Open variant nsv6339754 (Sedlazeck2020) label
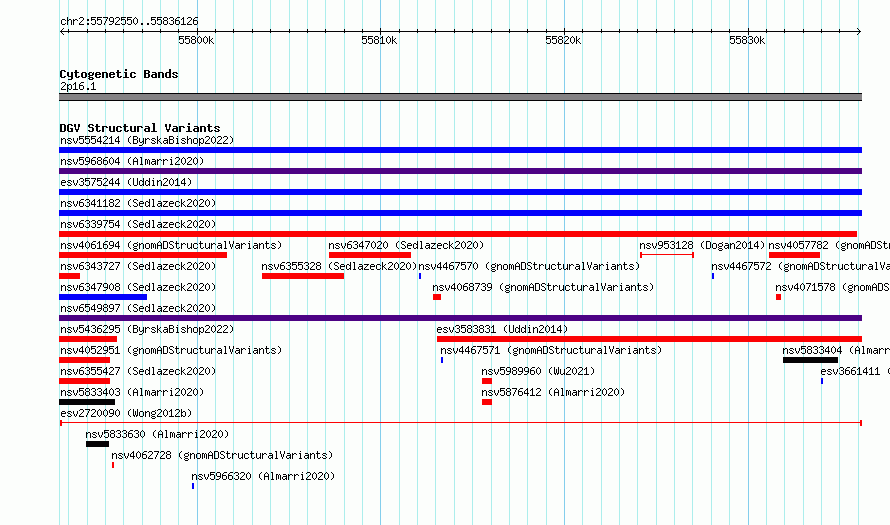The height and width of the screenshot is (525, 890). pos(138,224)
